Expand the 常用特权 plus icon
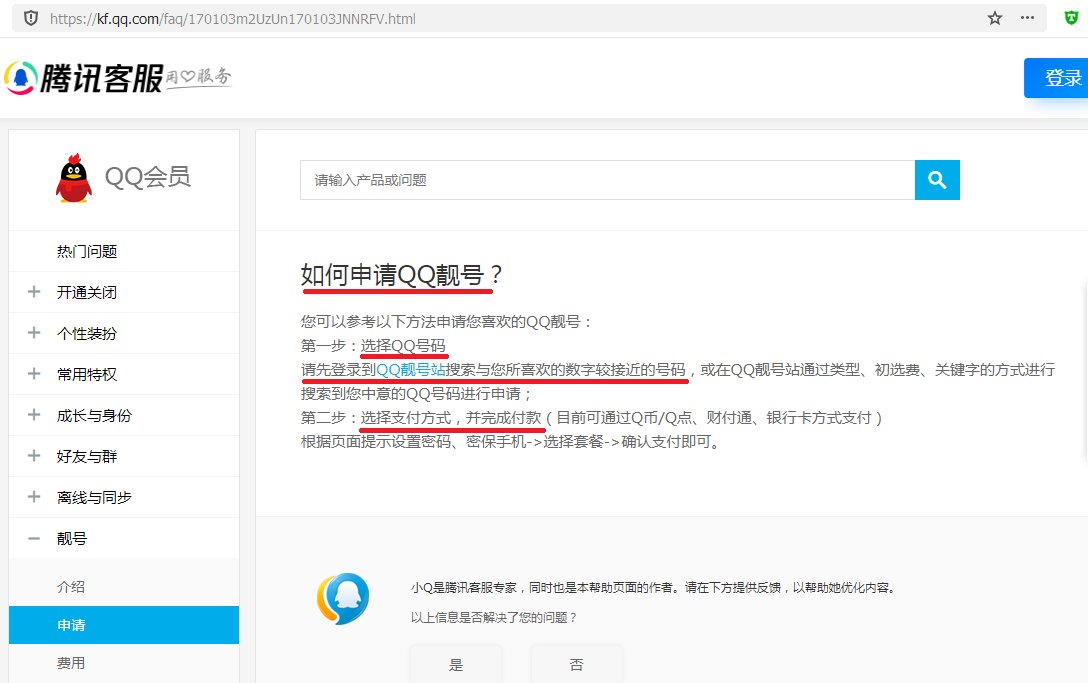Screen dimensions: 1088x683 (x=33, y=373)
